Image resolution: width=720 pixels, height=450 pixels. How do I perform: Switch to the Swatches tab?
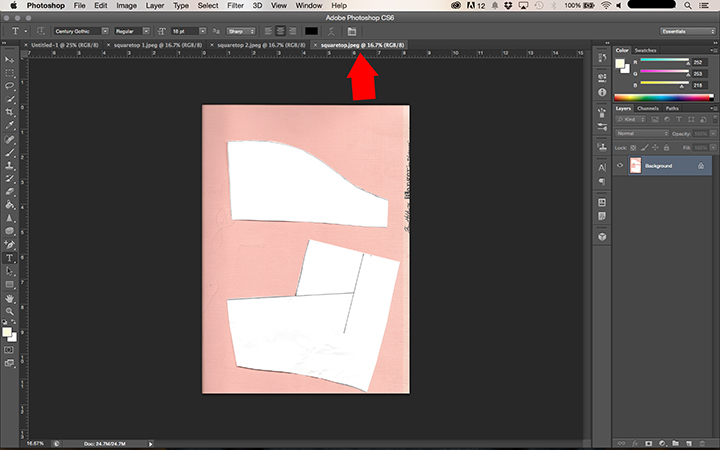tap(645, 50)
